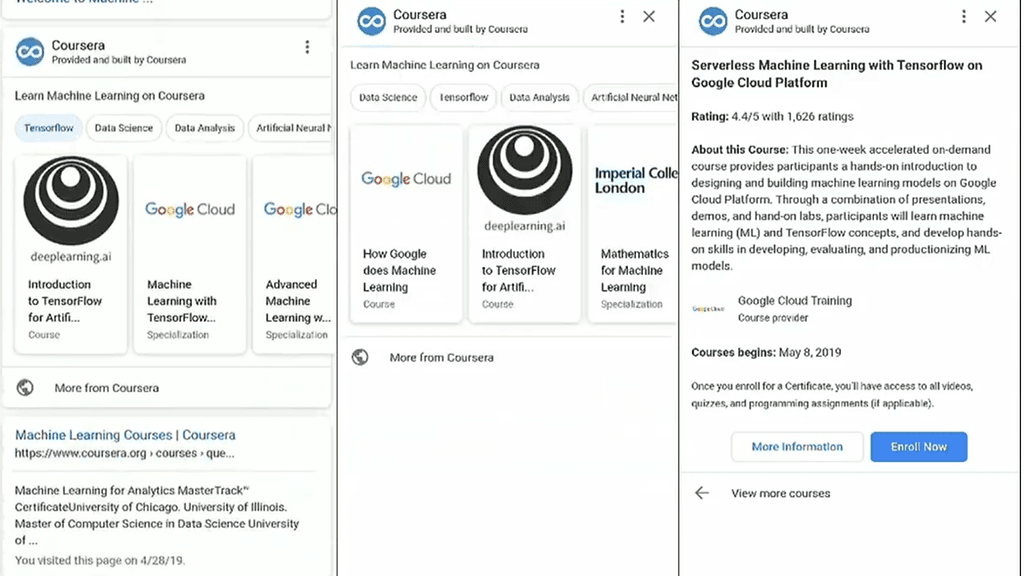Open the How Google does Machine Learning card
This screenshot has width=1024, height=576.
point(406,223)
